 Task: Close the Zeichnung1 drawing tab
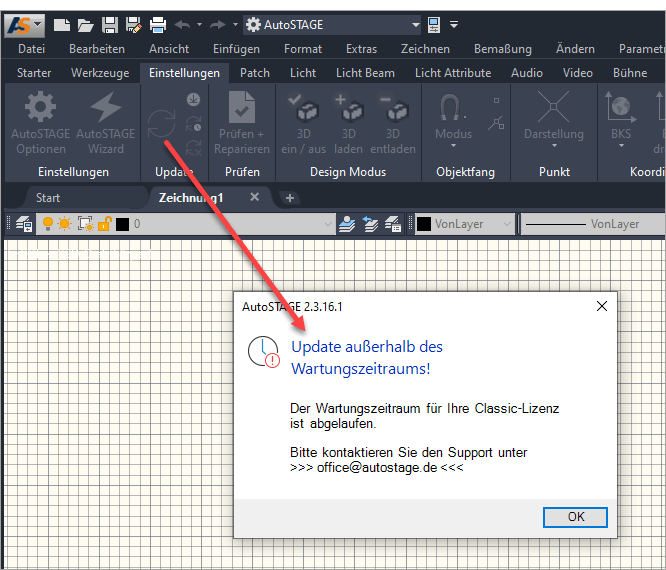click(254, 197)
